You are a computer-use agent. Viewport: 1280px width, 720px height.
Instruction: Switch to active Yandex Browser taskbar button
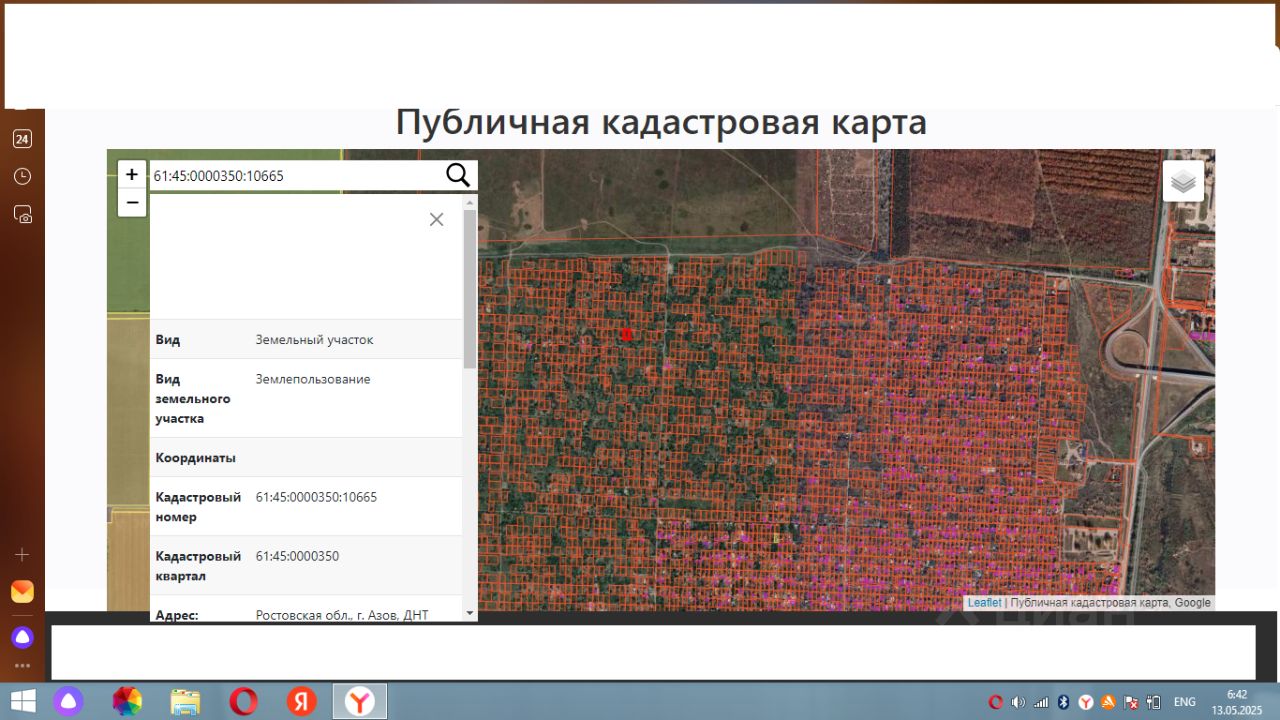coord(359,701)
